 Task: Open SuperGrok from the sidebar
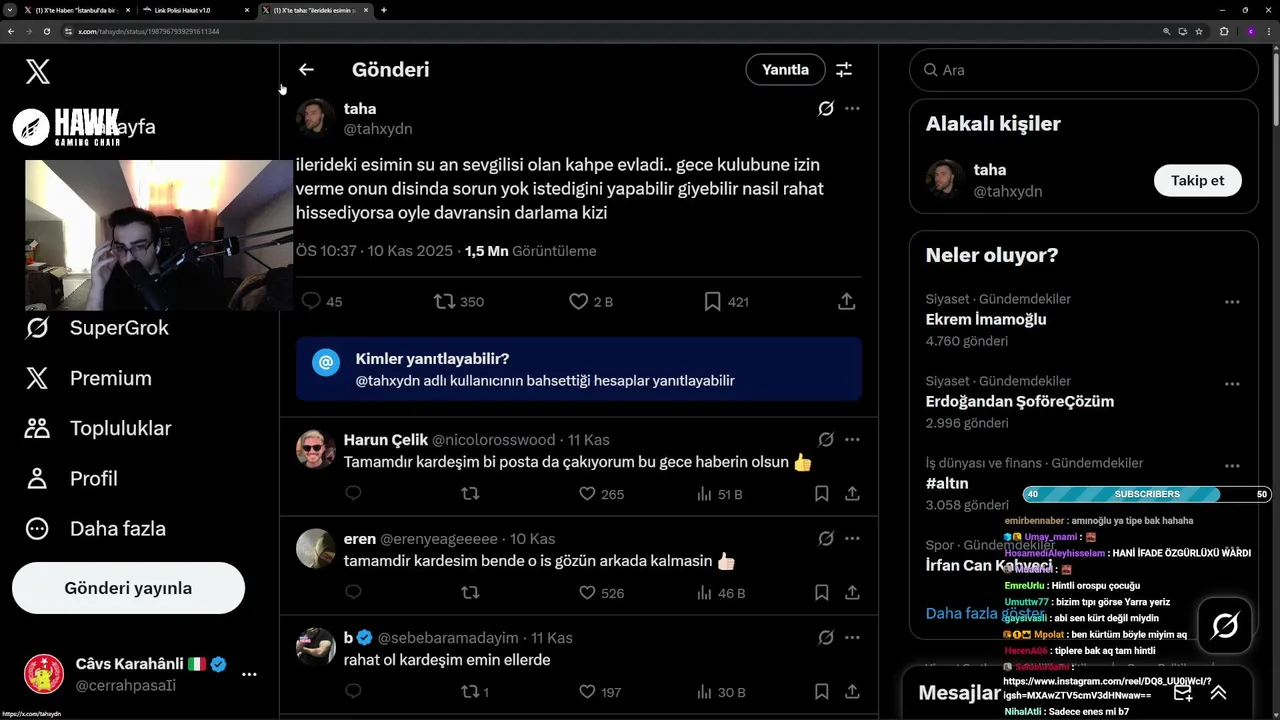(x=97, y=328)
